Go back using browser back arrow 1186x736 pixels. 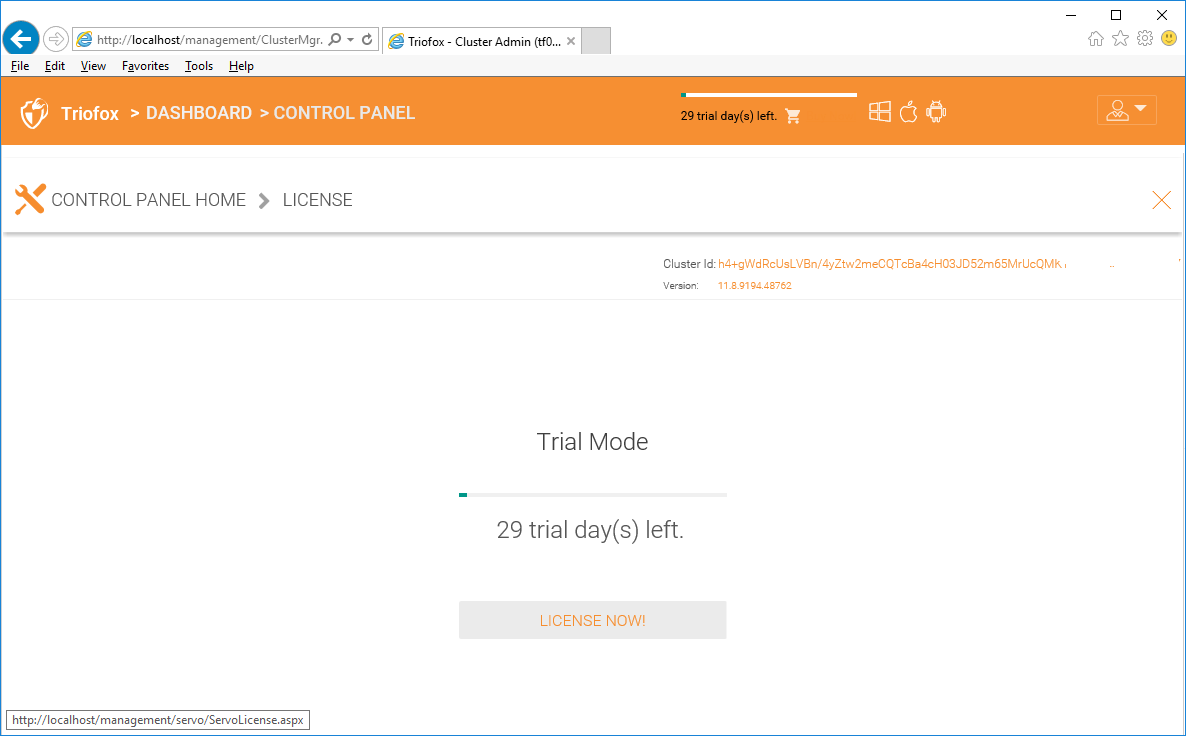pos(21,39)
